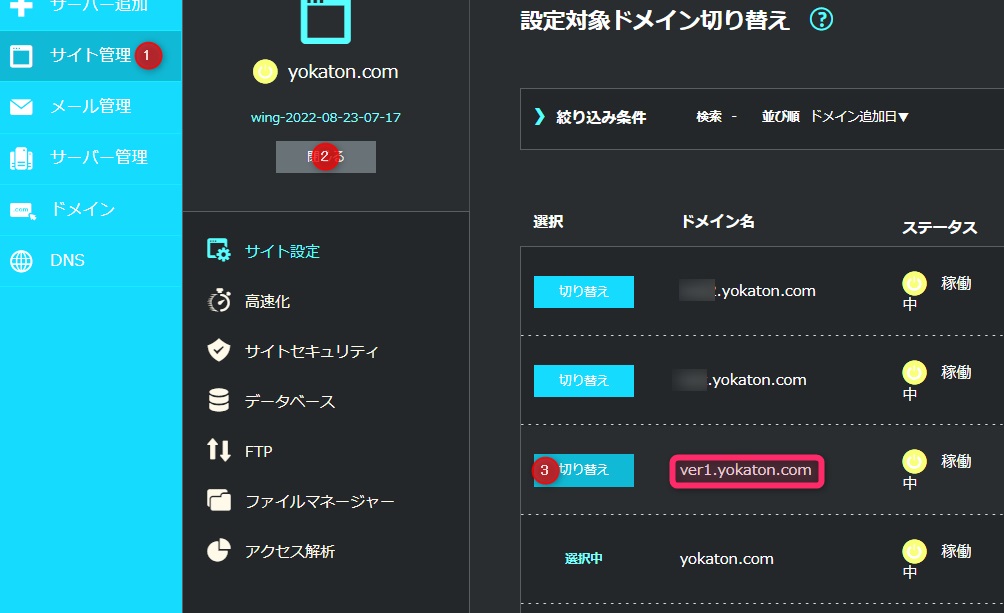Click the ver1.yokaton.com domain name
1004x613 pixels.
[x=745, y=470]
